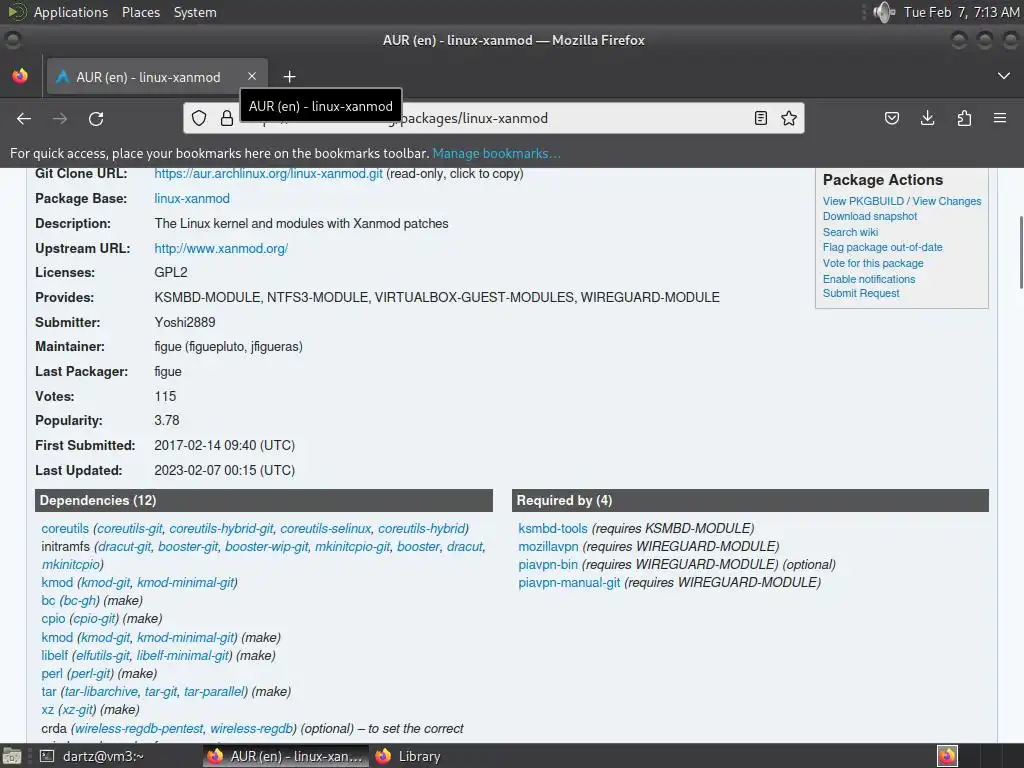The width and height of the screenshot is (1024, 768).
Task: Open the libelf dependency link
Action: (55, 656)
